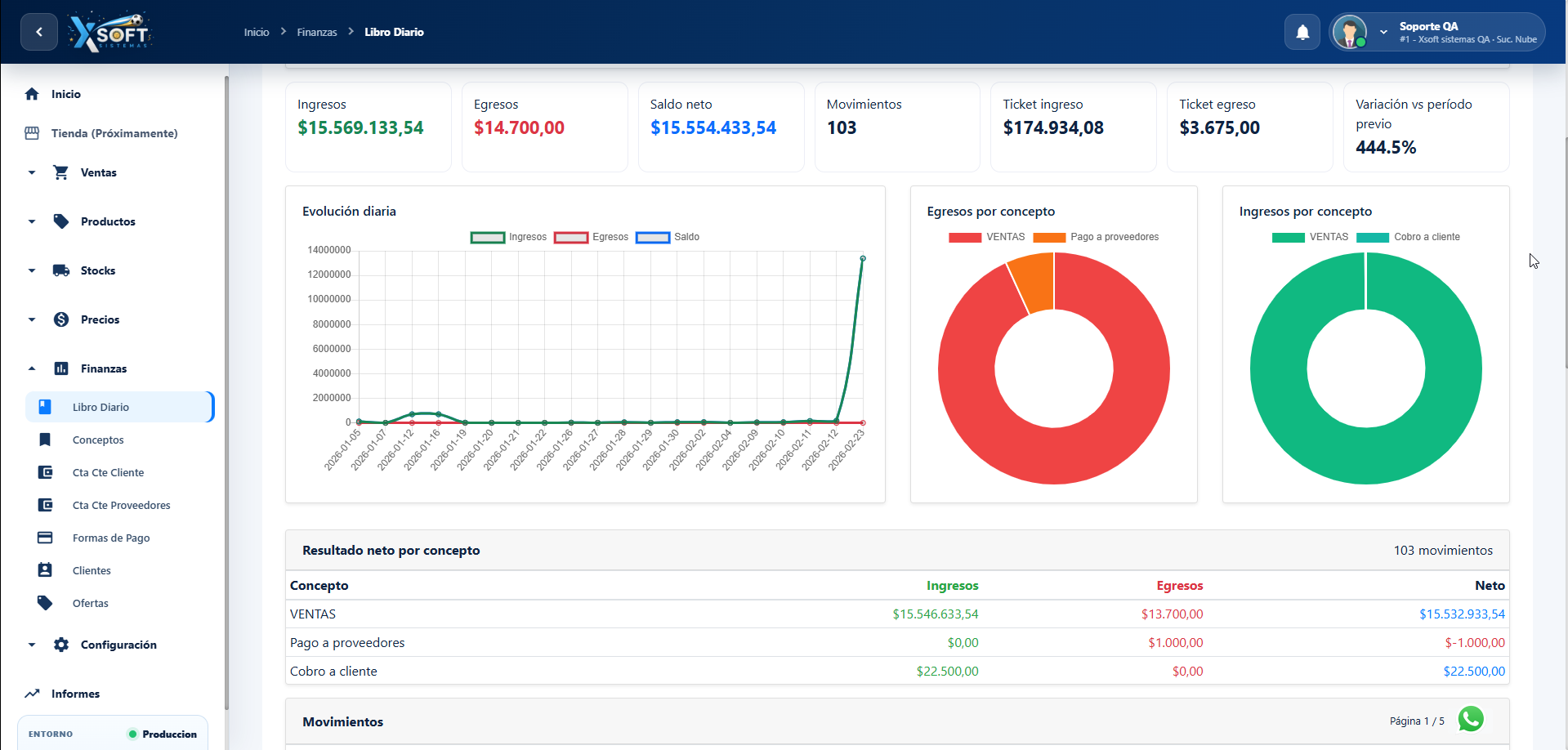Go to Finanzas breadcrumb link

(x=317, y=32)
